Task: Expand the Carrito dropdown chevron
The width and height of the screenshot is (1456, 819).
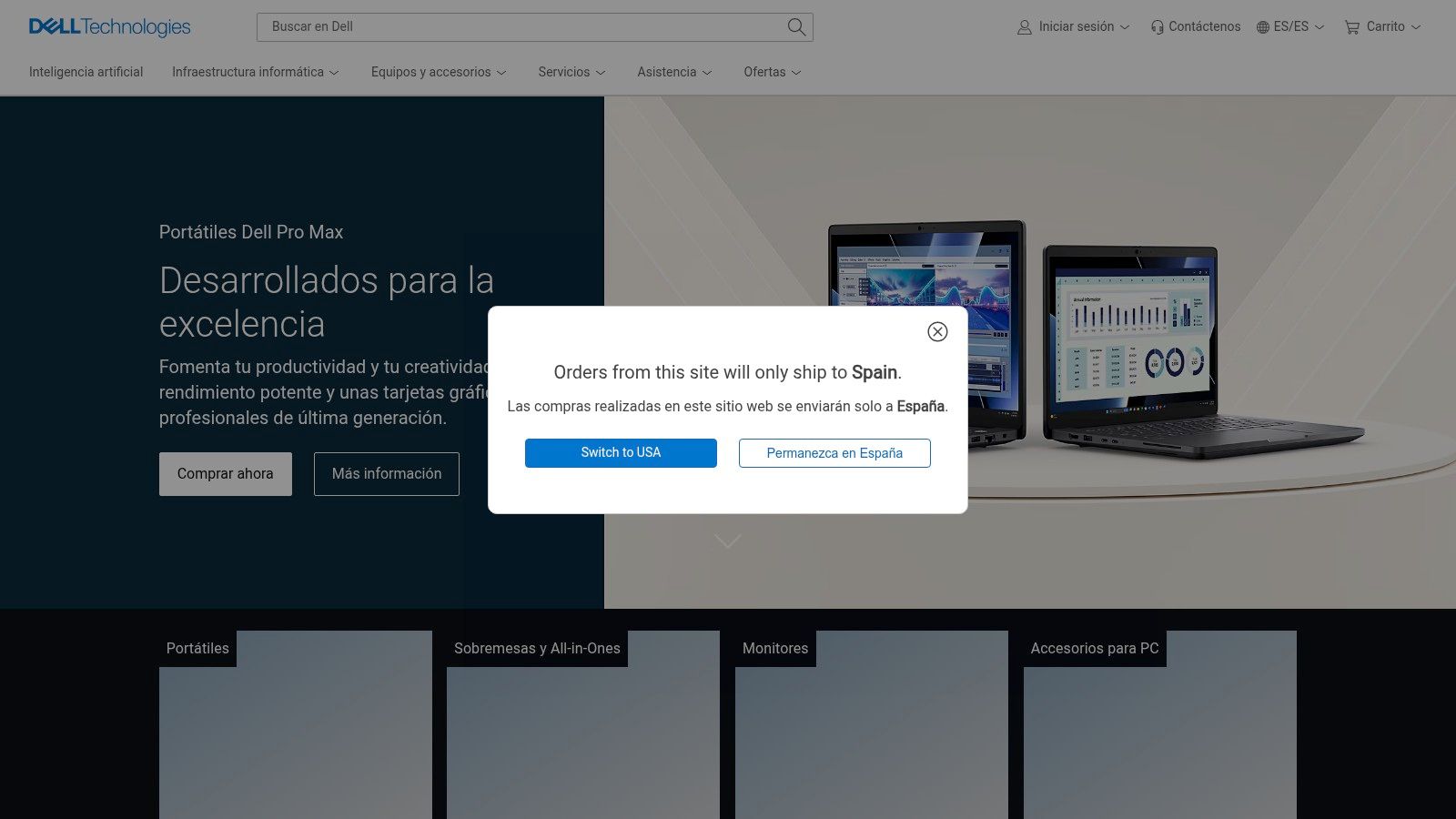Action: (1416, 27)
